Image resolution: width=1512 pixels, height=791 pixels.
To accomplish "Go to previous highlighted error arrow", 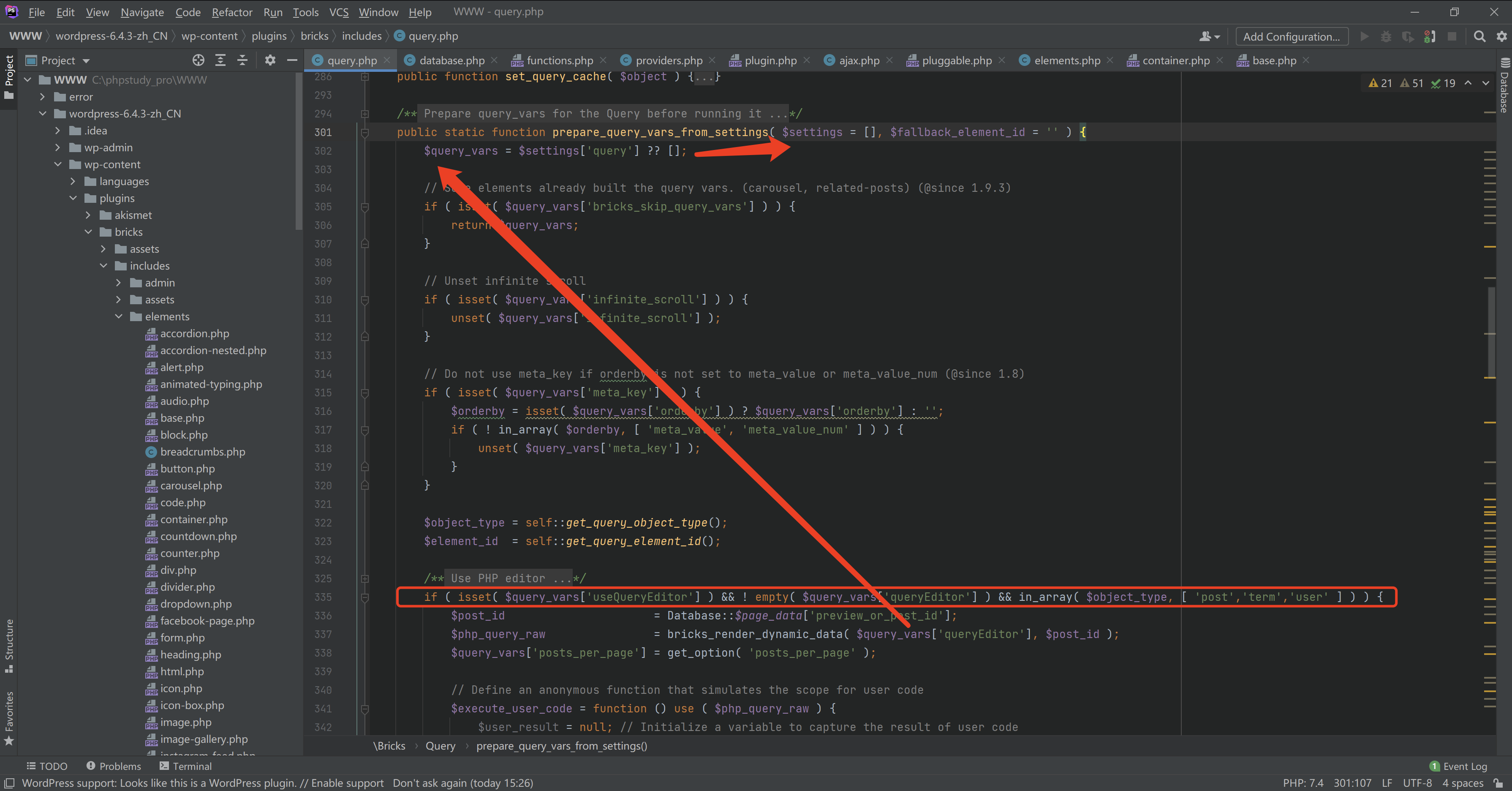I will click(x=1468, y=83).
